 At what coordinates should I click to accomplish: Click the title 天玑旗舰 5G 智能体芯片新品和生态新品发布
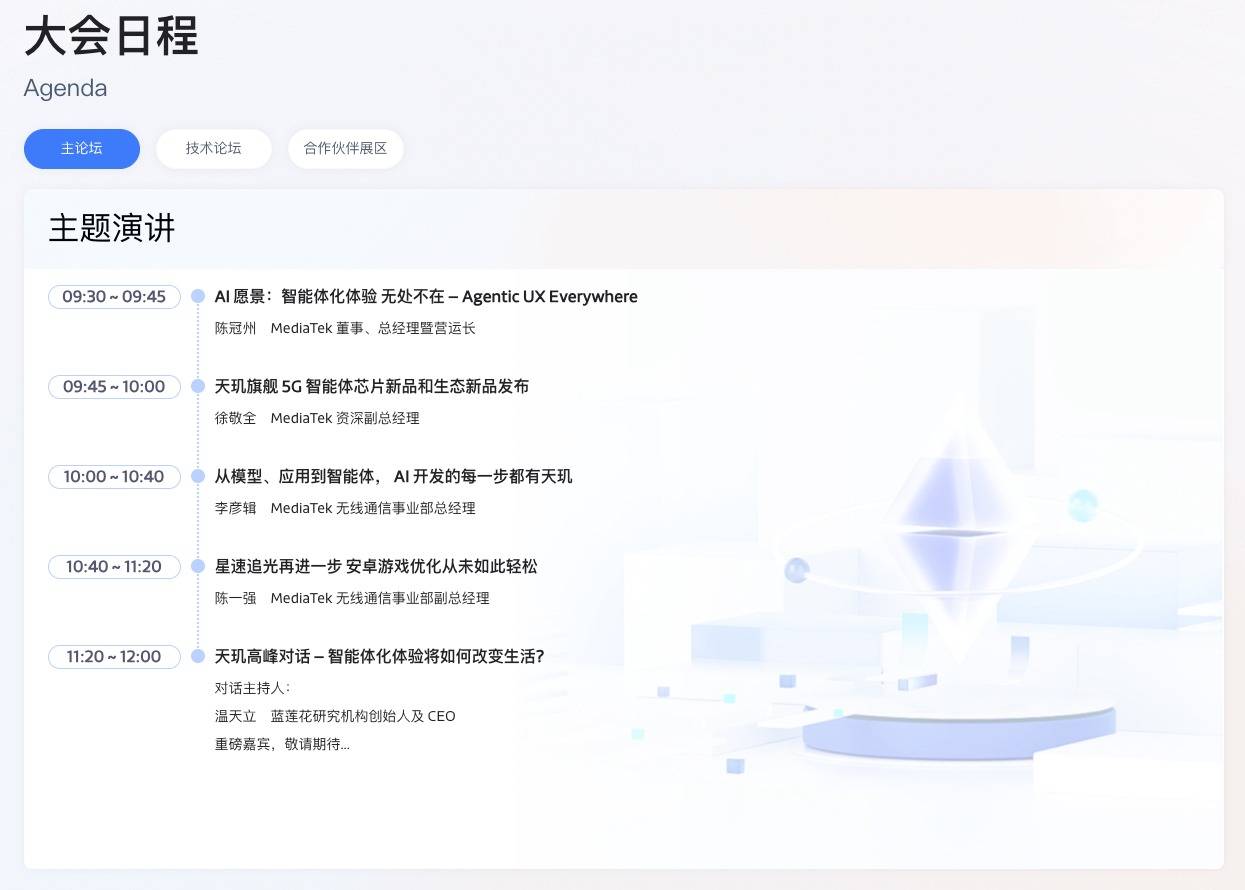(372, 386)
